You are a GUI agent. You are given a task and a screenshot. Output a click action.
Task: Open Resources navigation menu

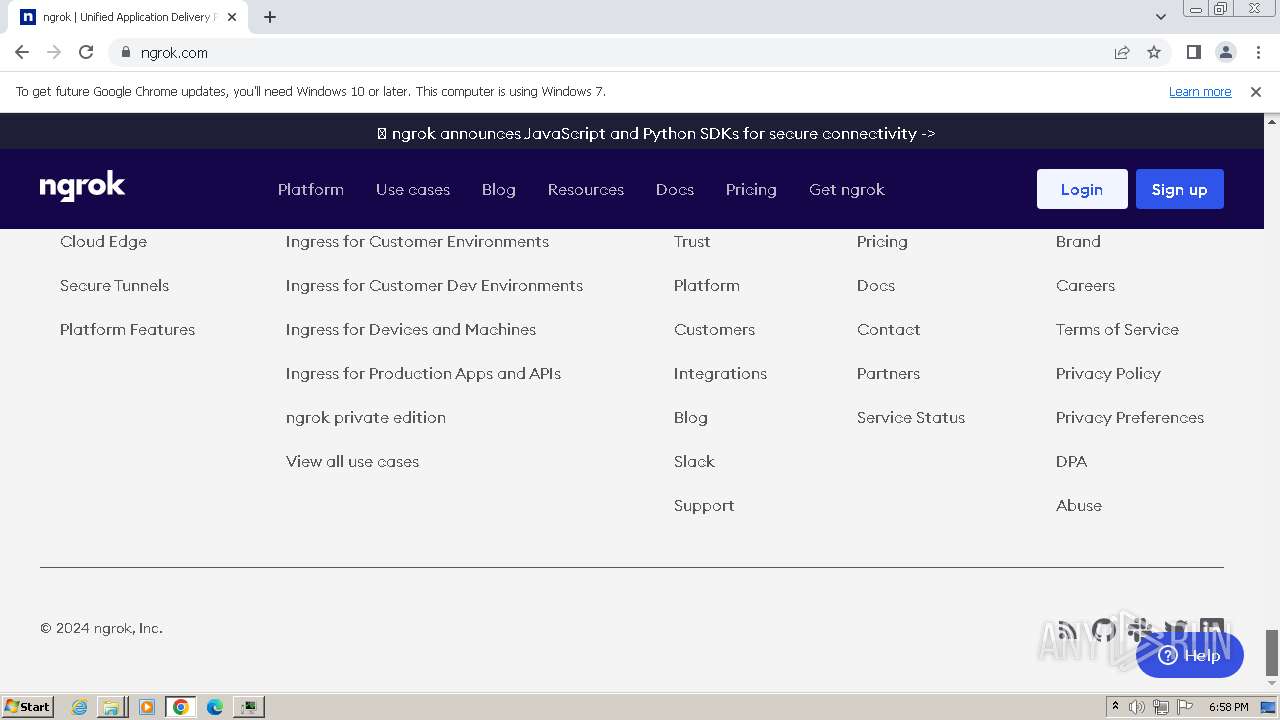coord(586,189)
